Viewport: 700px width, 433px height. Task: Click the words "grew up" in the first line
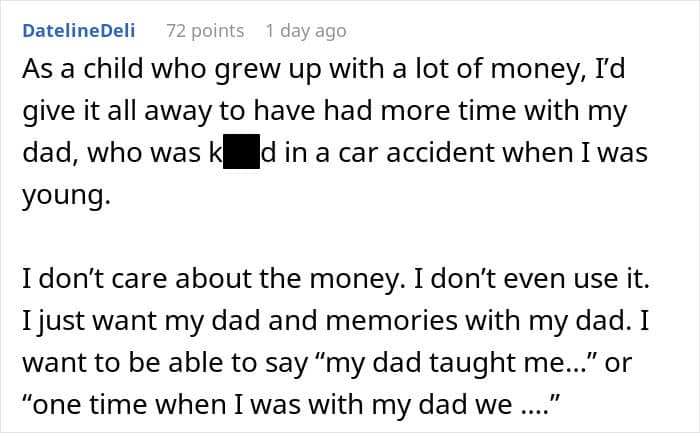tap(267, 70)
